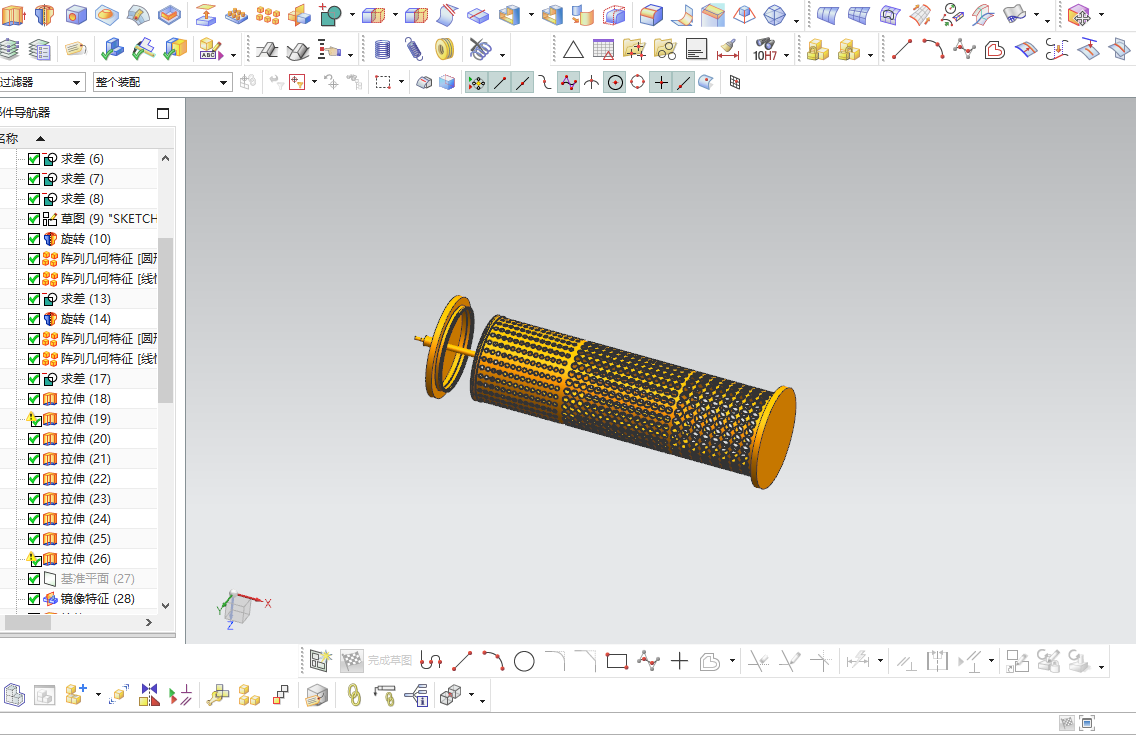Select the Point tool in sketch toolbar
This screenshot has height=735, width=1136.
(x=680, y=660)
